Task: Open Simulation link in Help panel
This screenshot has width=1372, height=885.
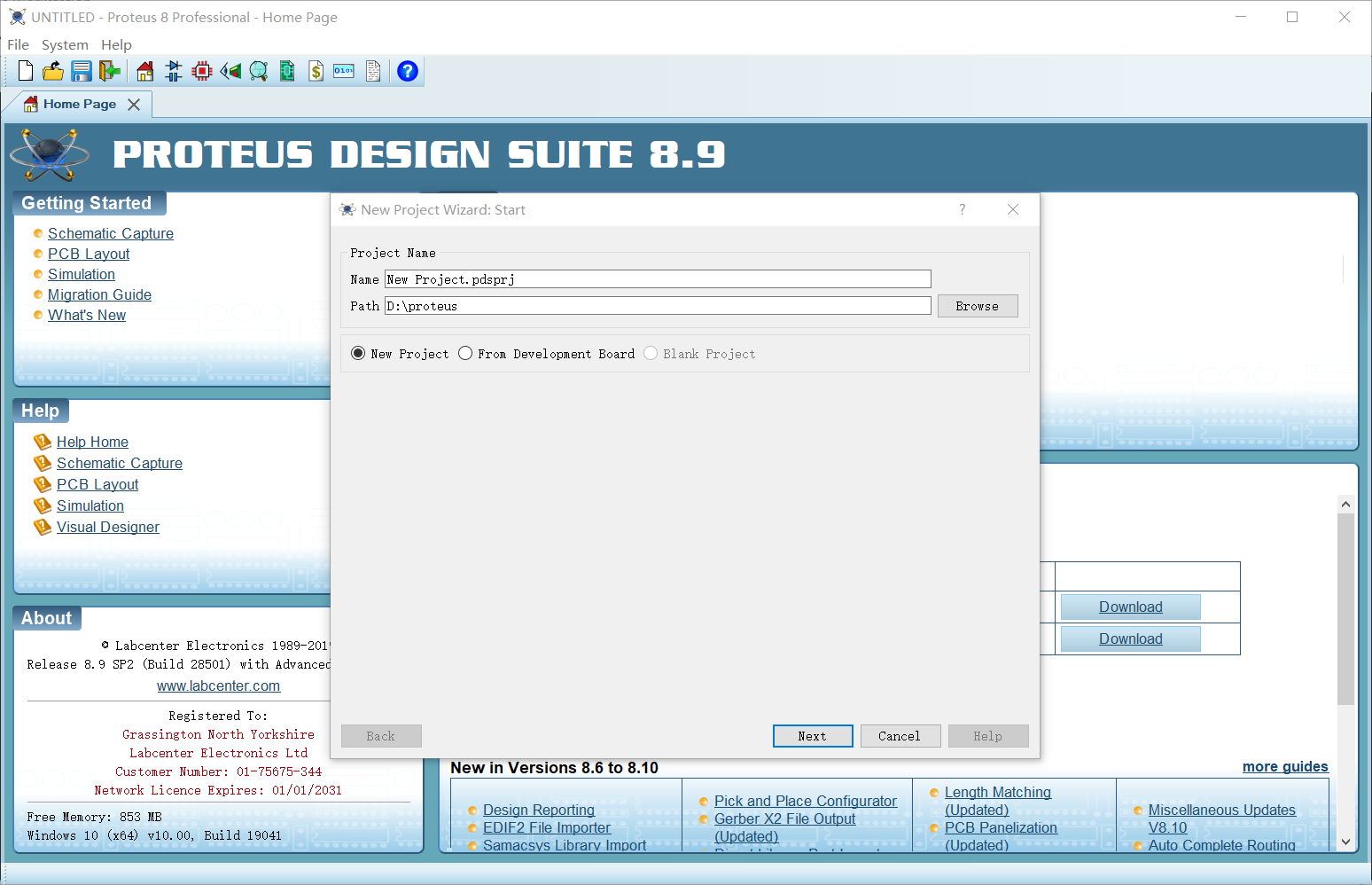Action: pos(90,505)
